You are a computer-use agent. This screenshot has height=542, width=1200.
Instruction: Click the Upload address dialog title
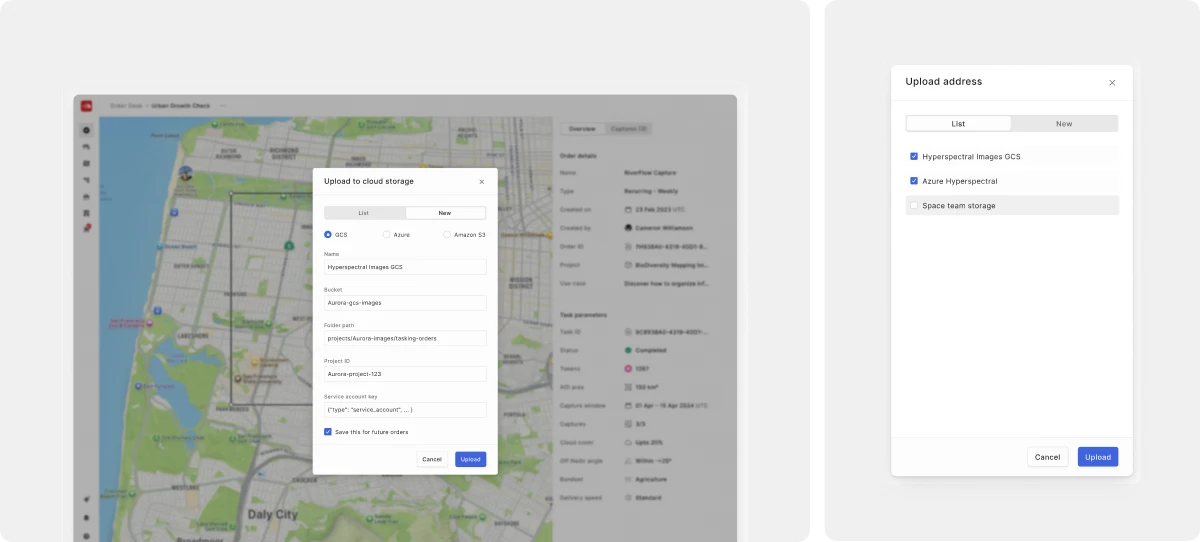click(944, 82)
